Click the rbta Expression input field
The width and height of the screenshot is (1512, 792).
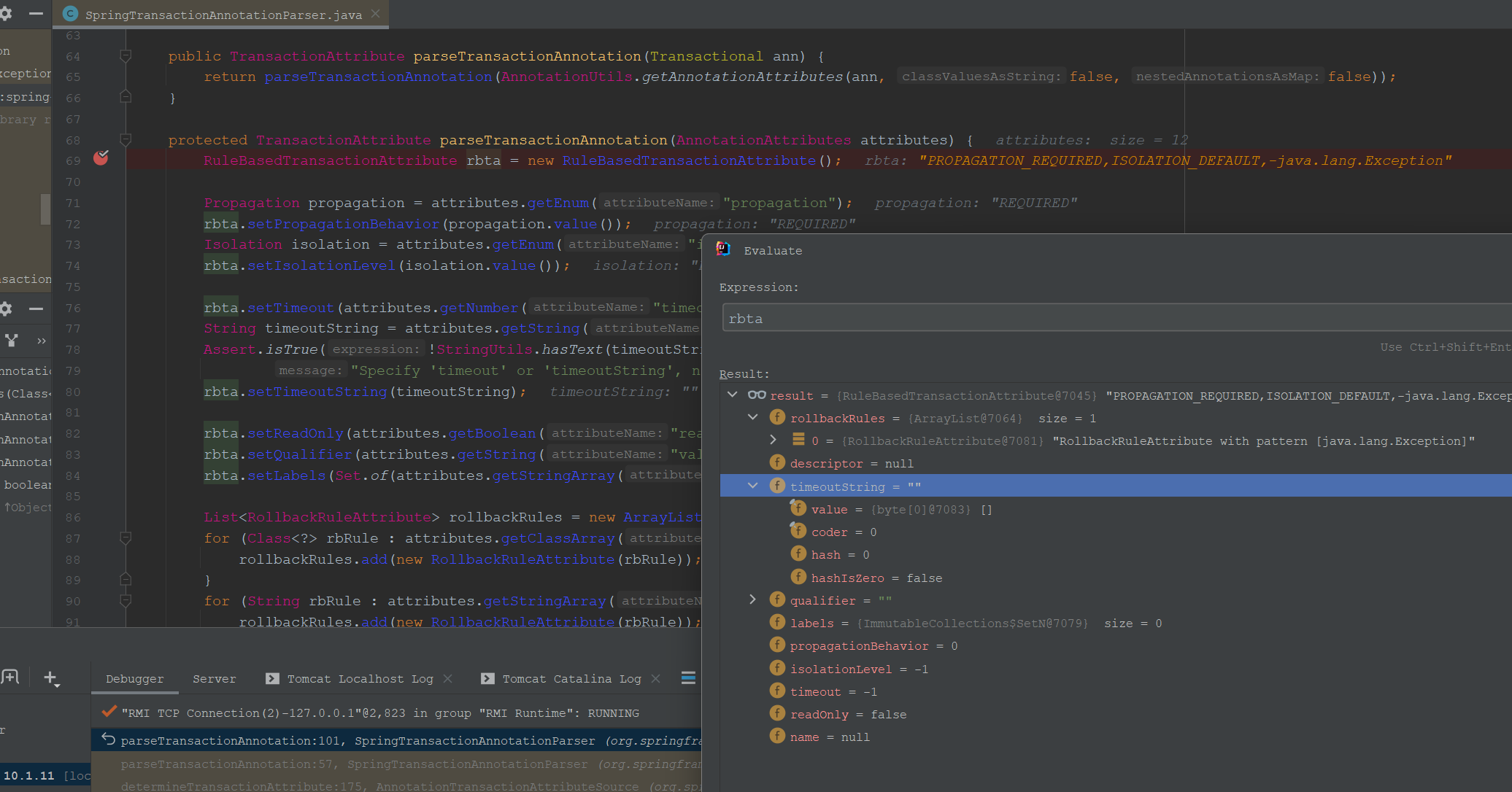(1095, 319)
